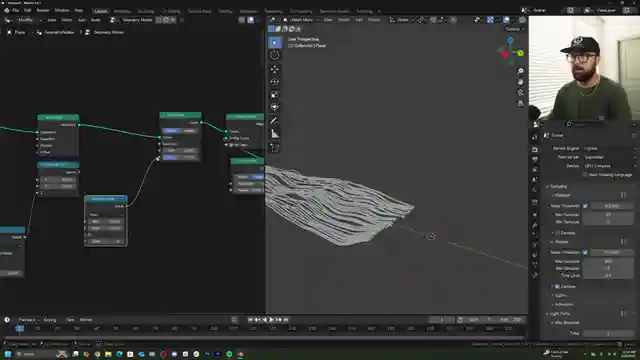The height and width of the screenshot is (360, 640).
Task: Adjust the Time Limit field
Action: click(x=608, y=276)
